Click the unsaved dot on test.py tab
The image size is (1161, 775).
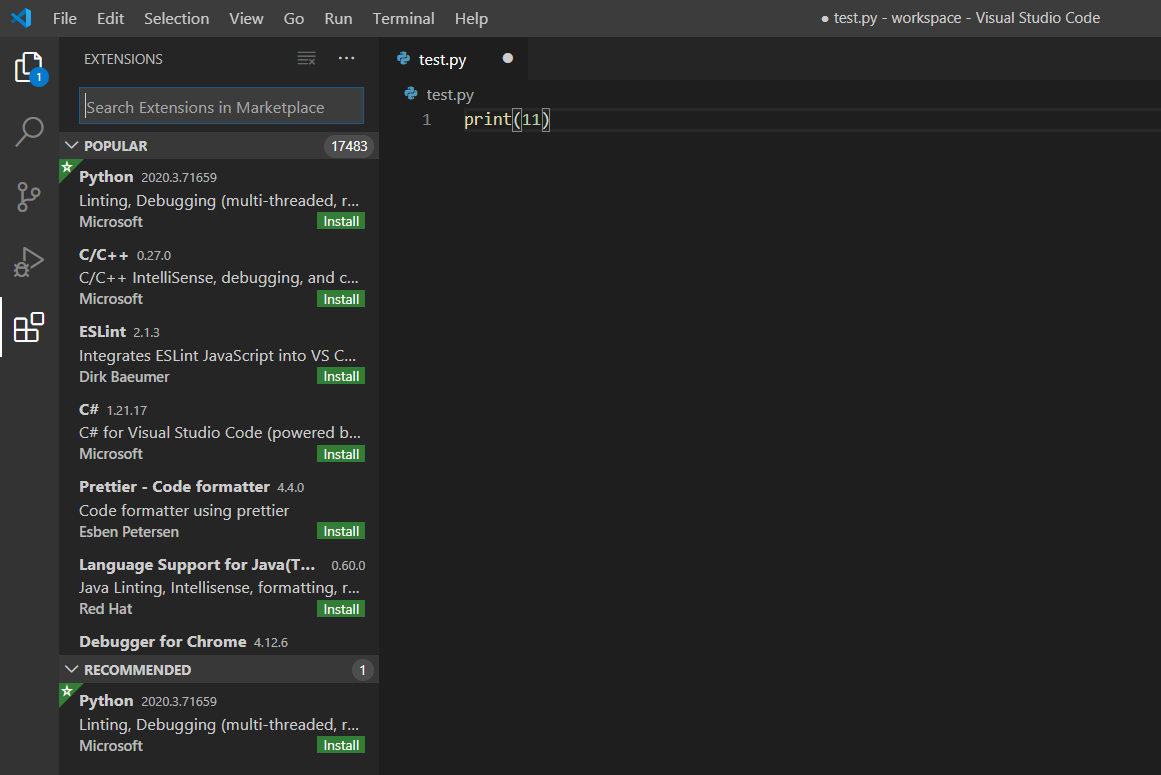coord(507,58)
